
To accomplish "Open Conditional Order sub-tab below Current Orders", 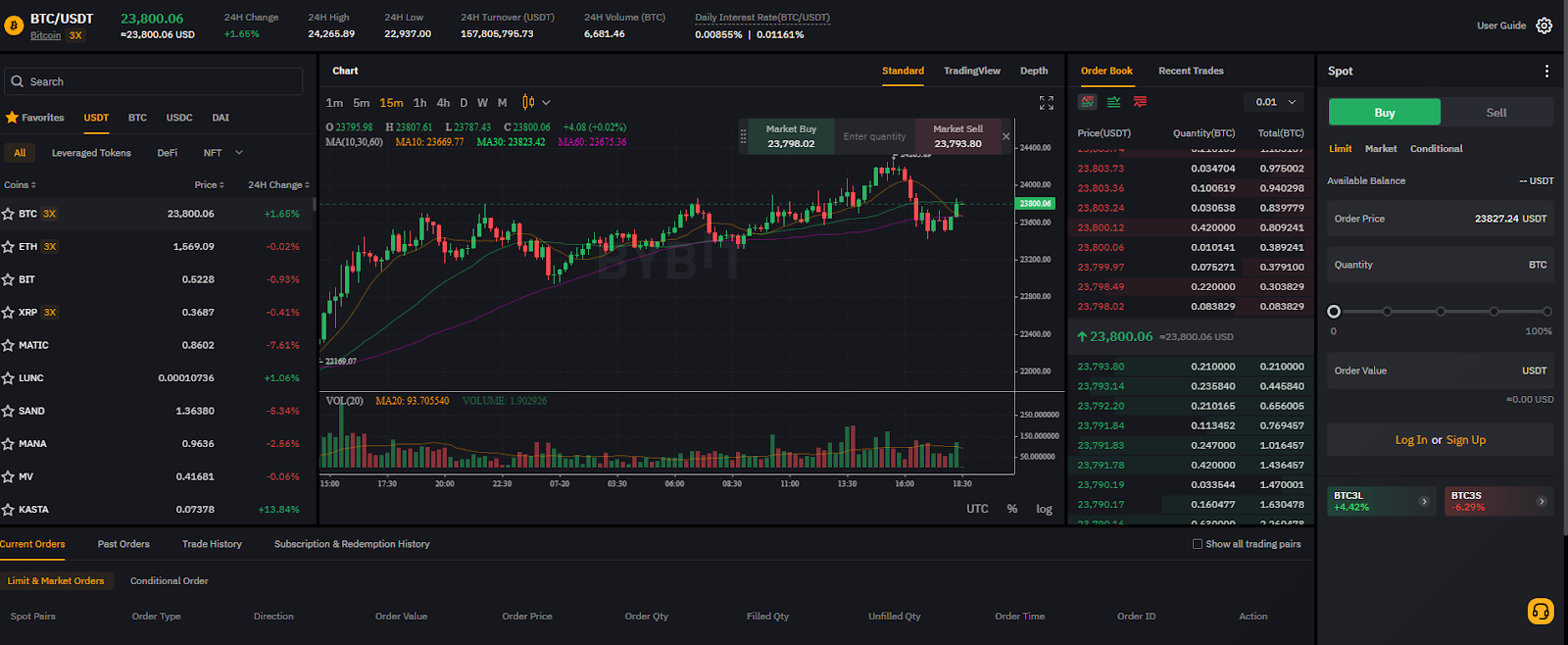I will pyautogui.click(x=170, y=581).
